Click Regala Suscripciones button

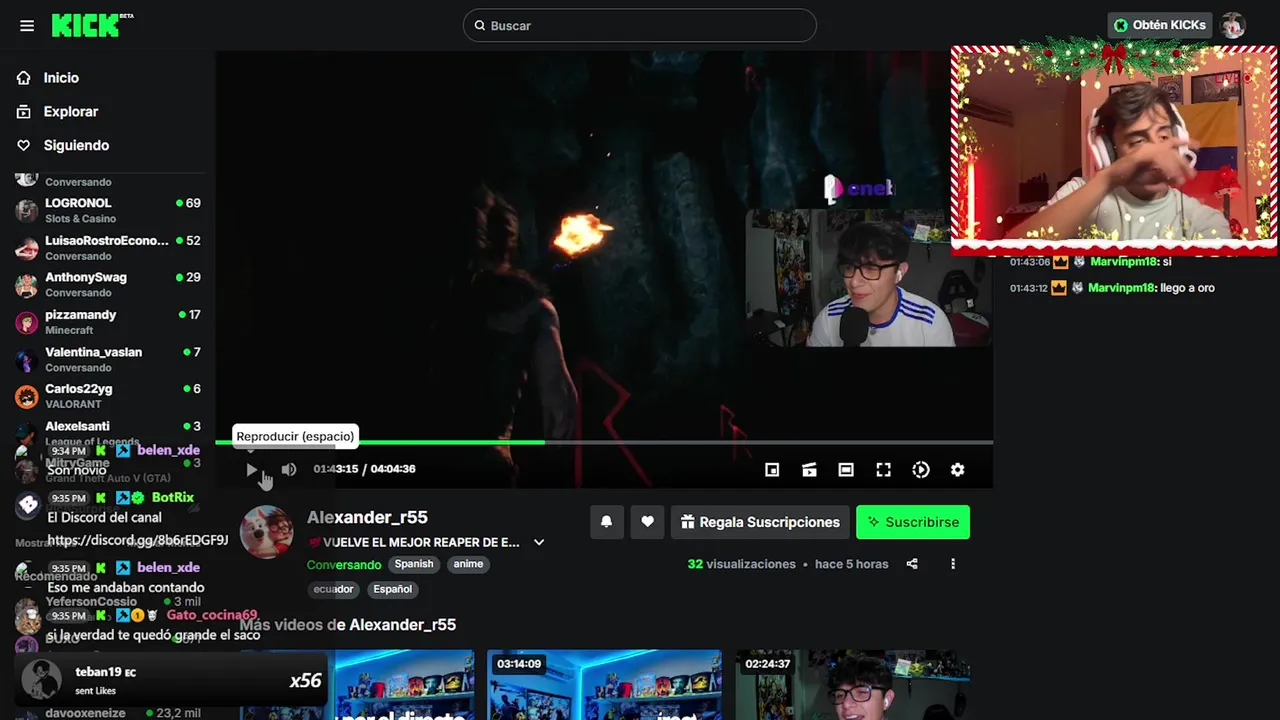tap(760, 522)
